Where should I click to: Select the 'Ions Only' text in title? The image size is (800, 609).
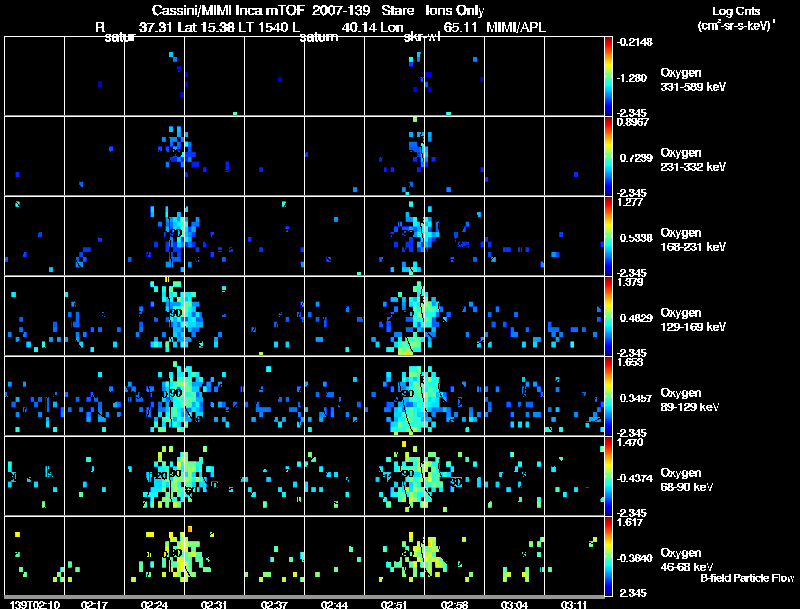click(x=455, y=11)
